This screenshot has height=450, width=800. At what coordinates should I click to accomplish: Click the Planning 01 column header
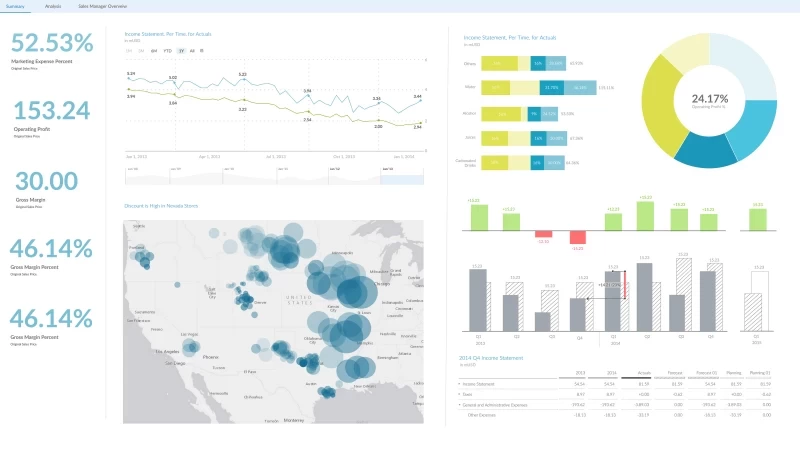(x=760, y=373)
